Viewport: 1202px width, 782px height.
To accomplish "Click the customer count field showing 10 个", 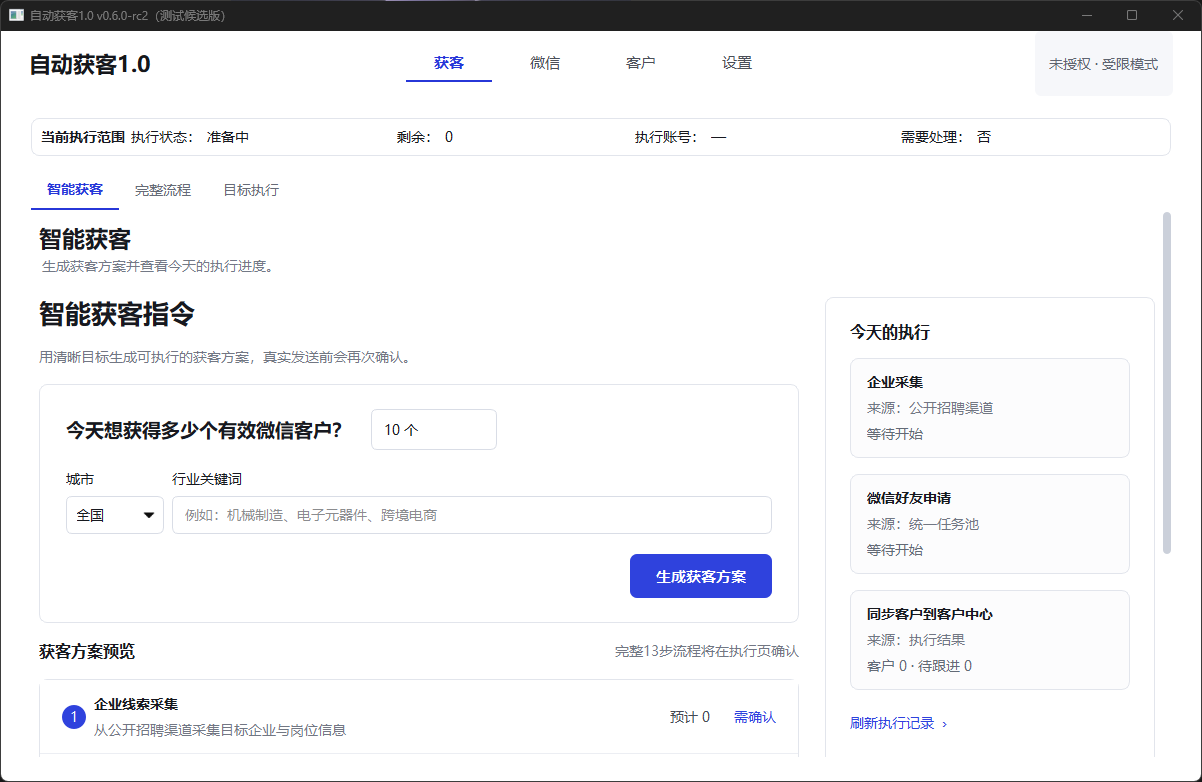I will click(434, 429).
